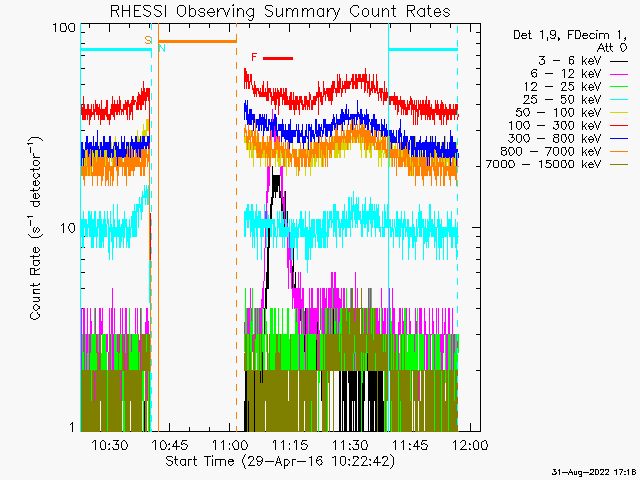Select the blue 300 - 800 keV legend line
Image resolution: width=640 pixels, height=480 pixels.
[619, 140]
